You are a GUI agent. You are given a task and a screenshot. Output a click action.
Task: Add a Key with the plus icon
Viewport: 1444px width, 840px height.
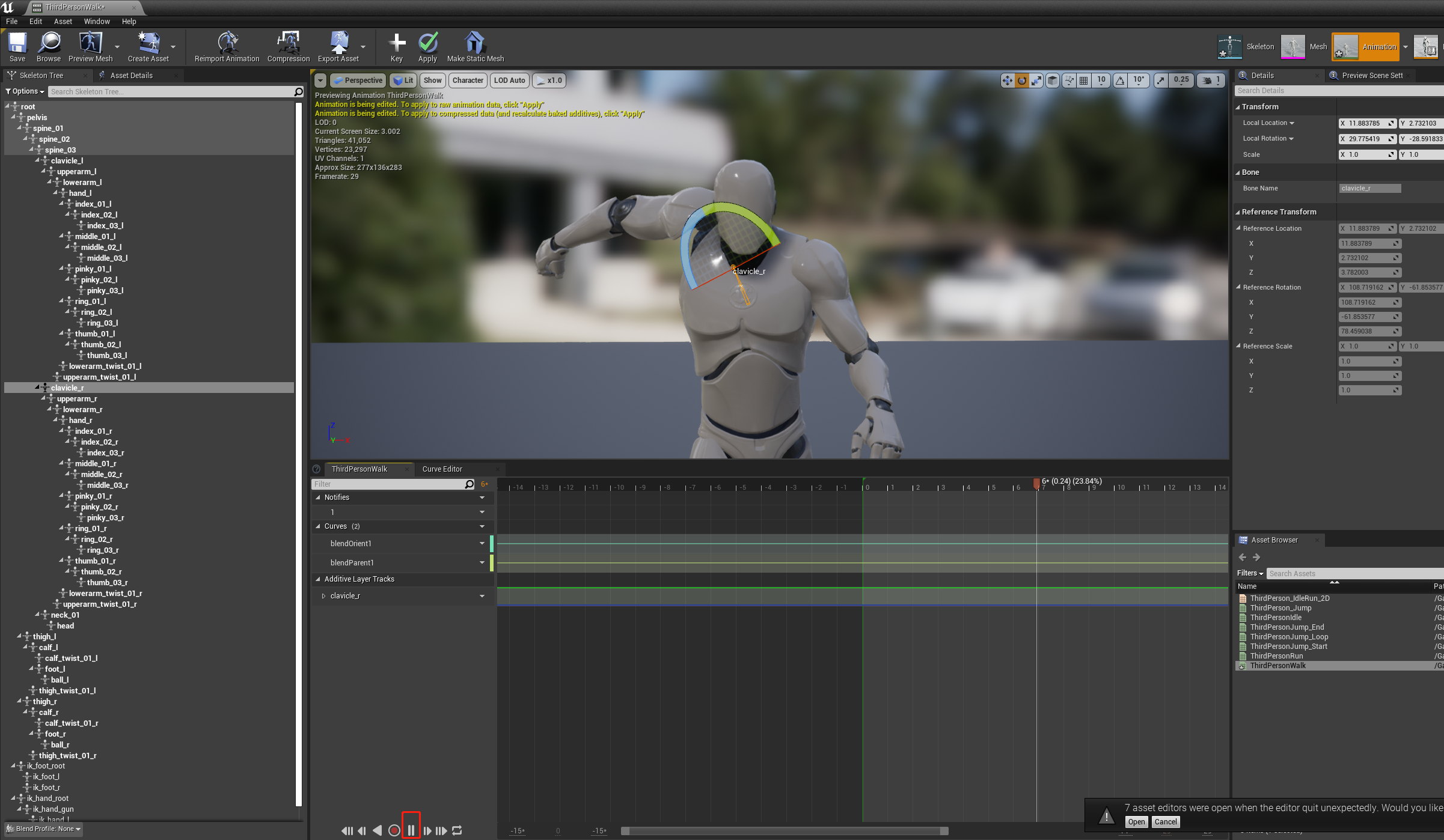tap(396, 44)
